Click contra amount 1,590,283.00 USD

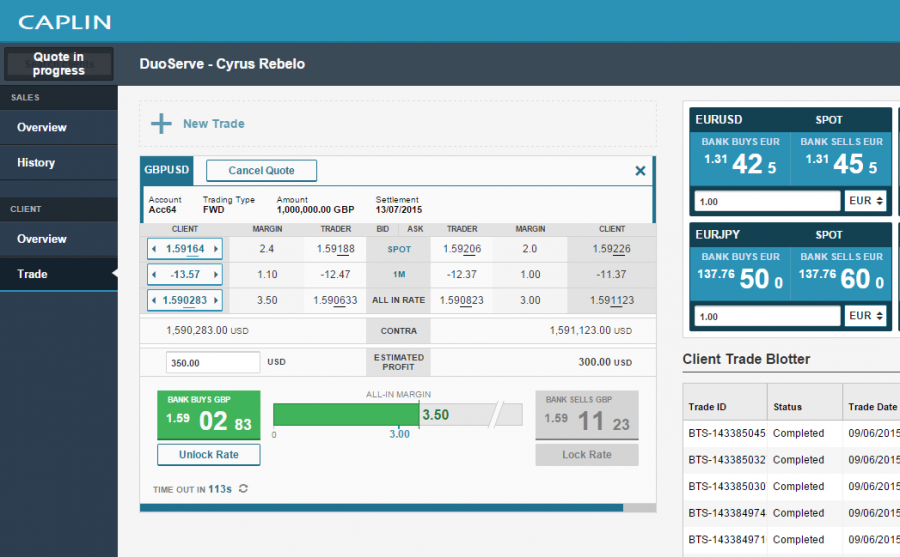(207, 330)
